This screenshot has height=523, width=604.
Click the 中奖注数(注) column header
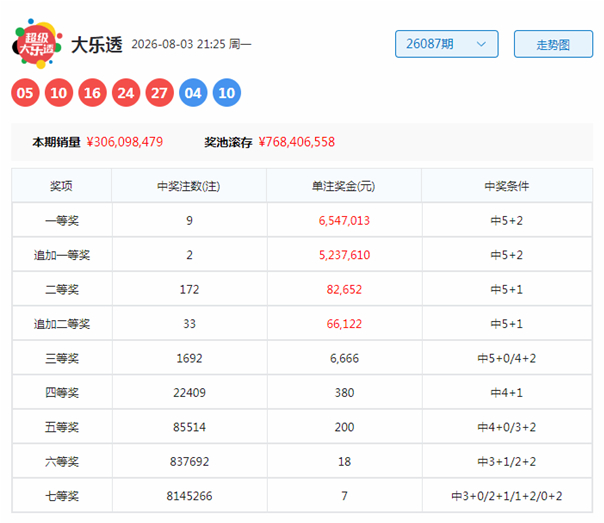click(189, 186)
